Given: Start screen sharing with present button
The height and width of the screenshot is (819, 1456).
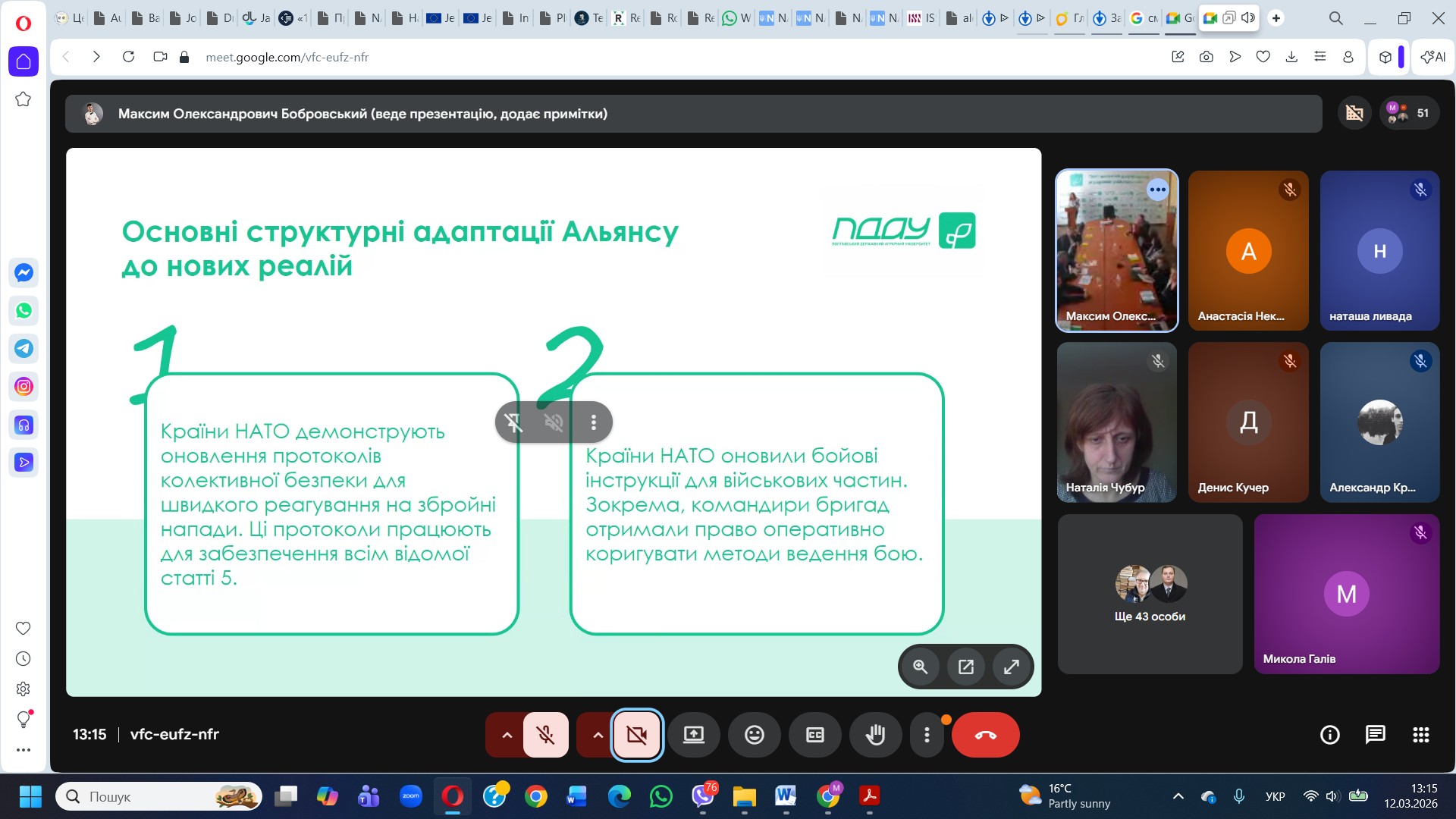Looking at the screenshot, I should click(x=693, y=734).
